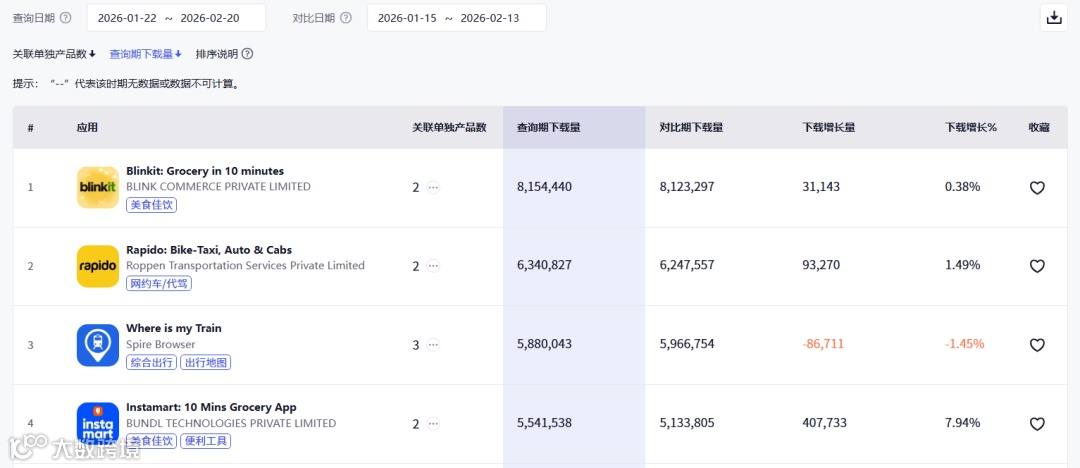Open the Blinkit: Grocery in 10 minutes link
Viewport: 1080px width, 468px height.
point(205,171)
